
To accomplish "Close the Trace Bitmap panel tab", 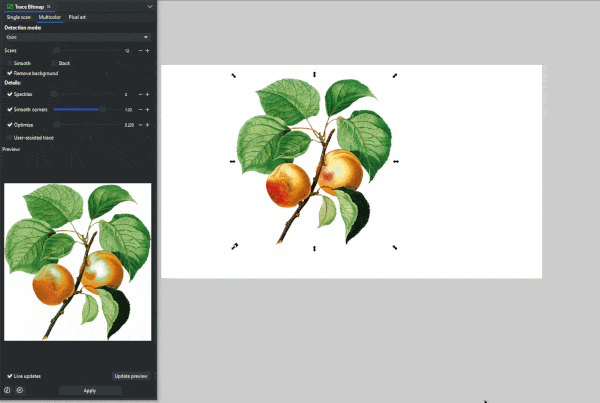I will (x=49, y=7).
